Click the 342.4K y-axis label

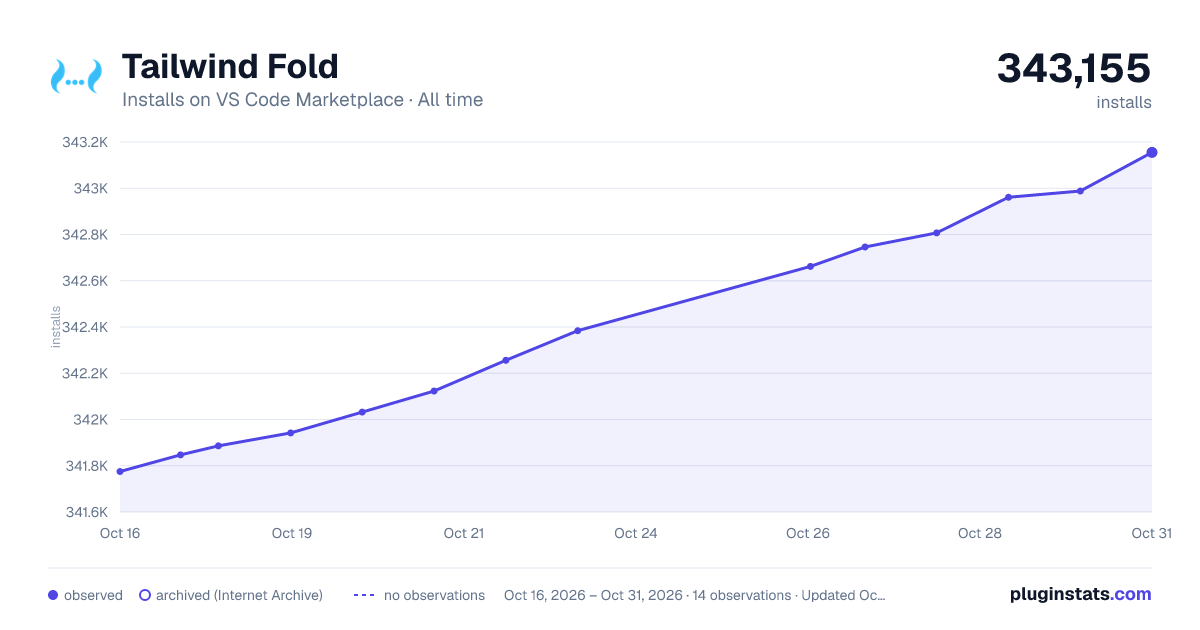click(85, 327)
